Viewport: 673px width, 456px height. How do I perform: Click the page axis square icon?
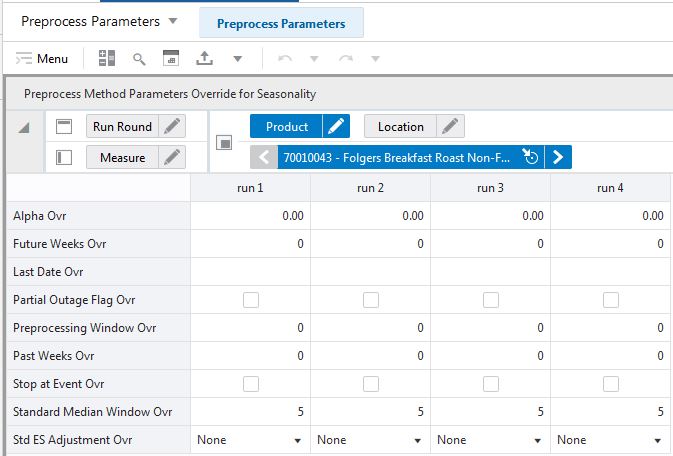[x=224, y=142]
